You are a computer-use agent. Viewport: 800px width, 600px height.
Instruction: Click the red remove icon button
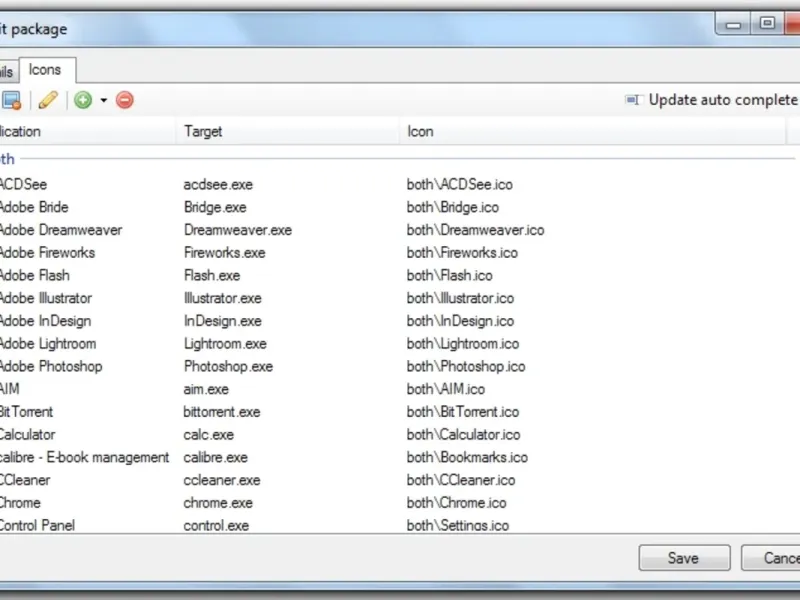click(124, 100)
